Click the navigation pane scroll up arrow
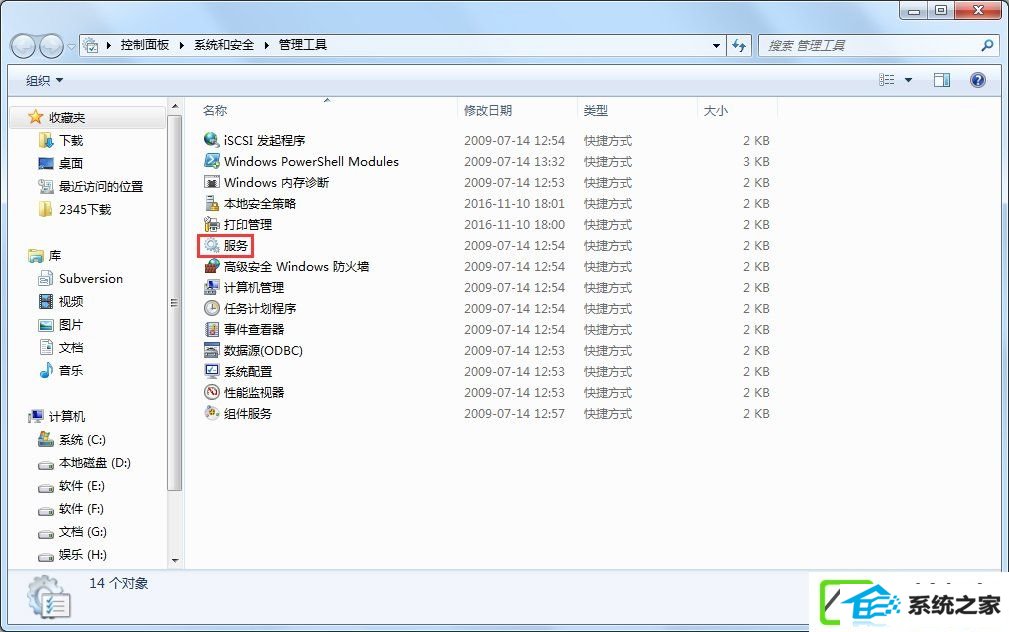The height and width of the screenshot is (632, 1009). click(175, 106)
